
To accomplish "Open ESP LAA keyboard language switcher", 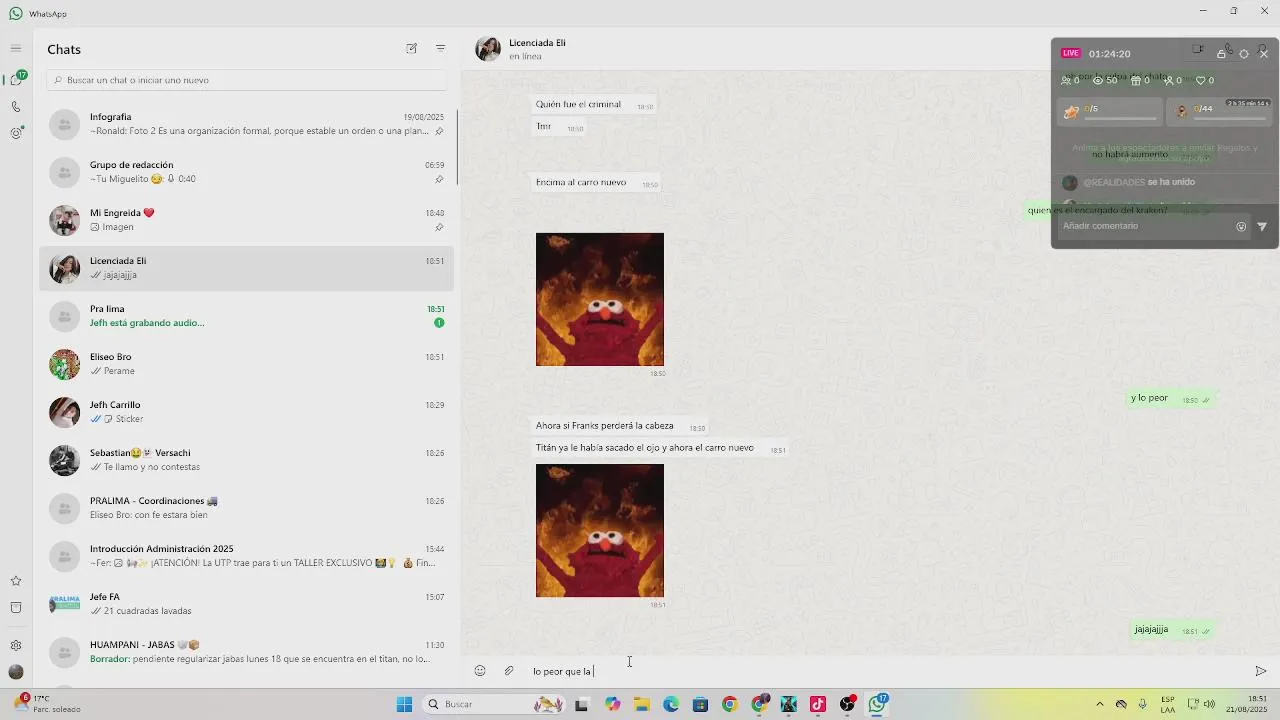I will point(1168,704).
